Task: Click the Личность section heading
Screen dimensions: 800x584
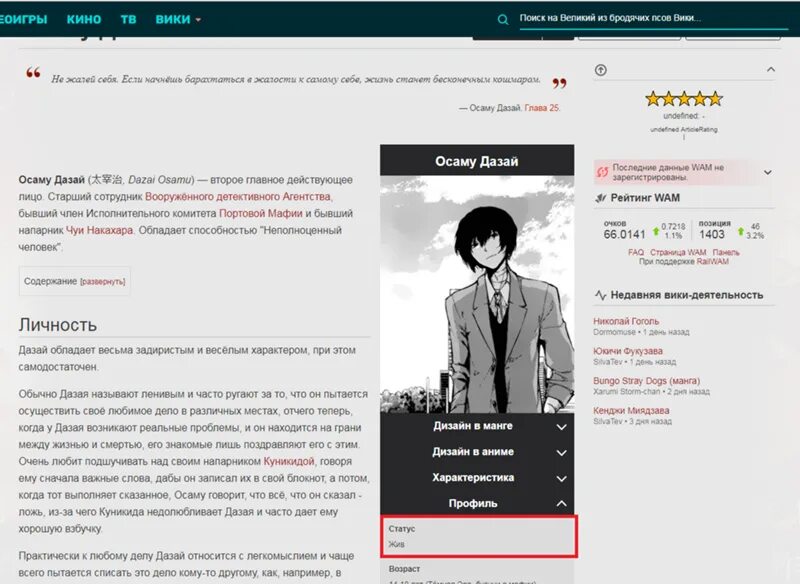Action: pyautogui.click(x=58, y=325)
